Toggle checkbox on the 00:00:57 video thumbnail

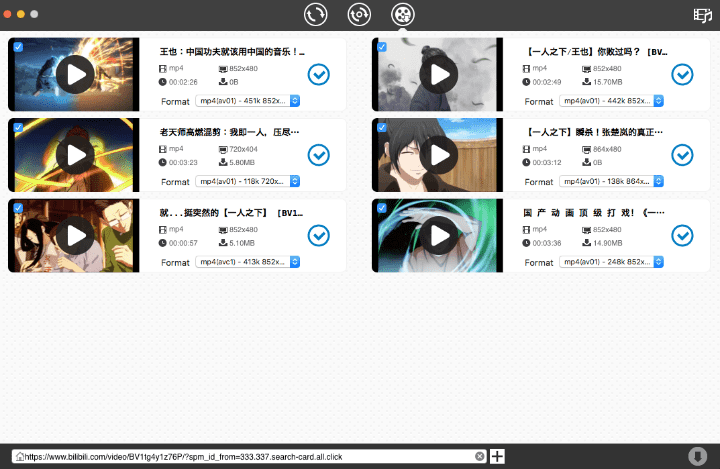17,207
